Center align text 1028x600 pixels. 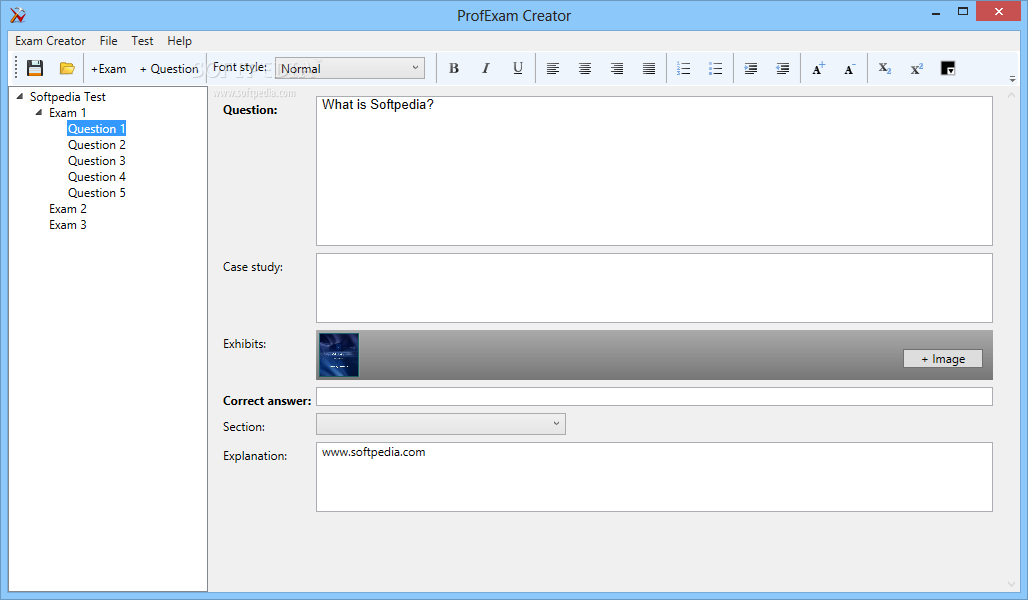(585, 68)
